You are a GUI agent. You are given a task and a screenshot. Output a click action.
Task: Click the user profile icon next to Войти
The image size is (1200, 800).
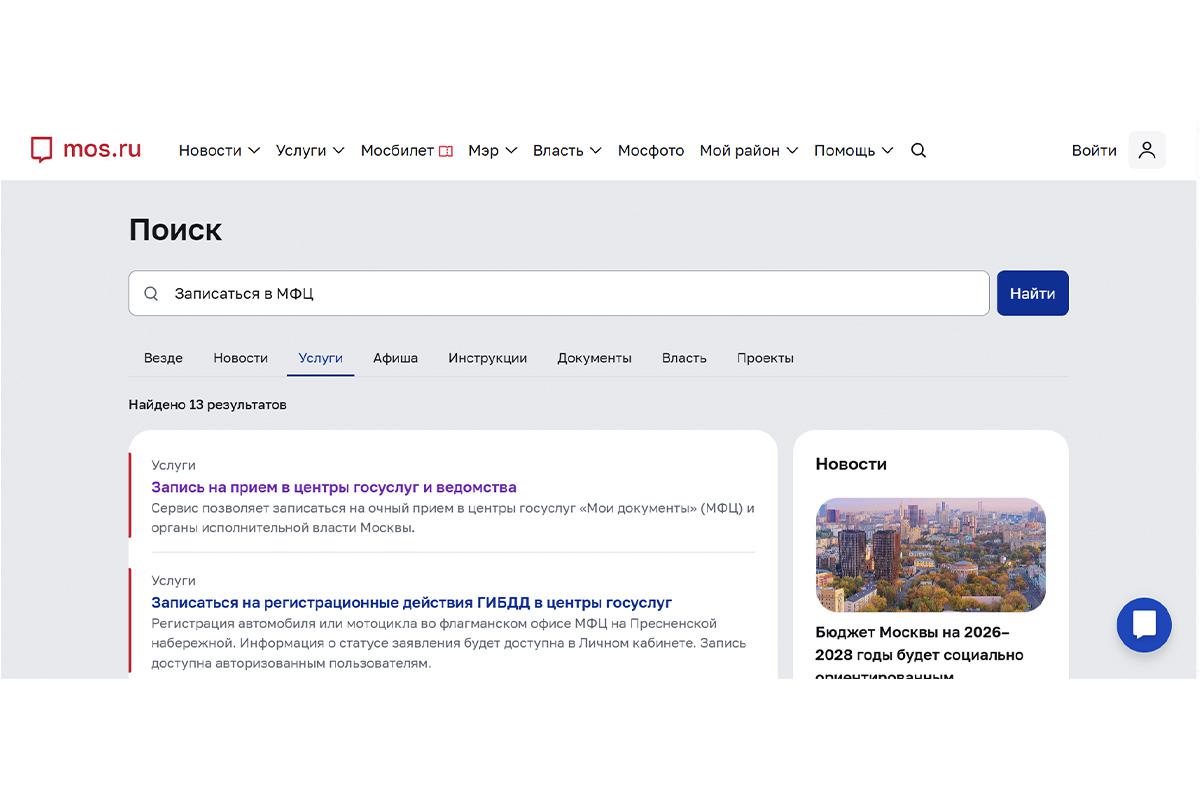tap(1147, 149)
